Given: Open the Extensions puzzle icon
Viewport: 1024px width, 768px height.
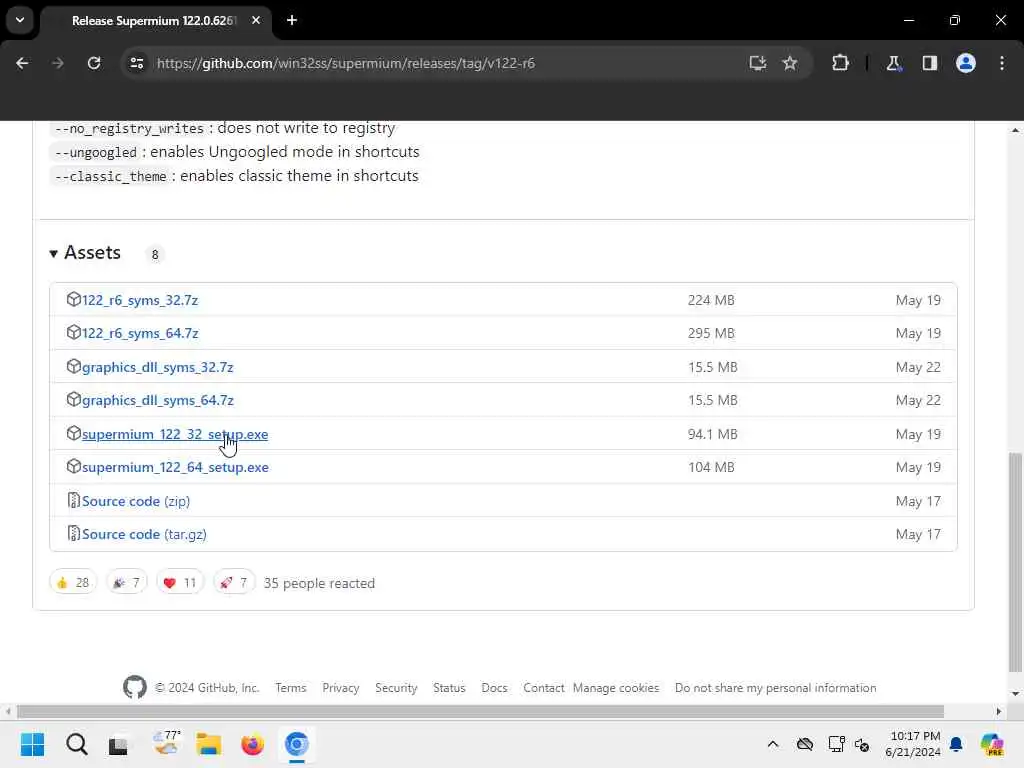Looking at the screenshot, I should tap(840, 63).
